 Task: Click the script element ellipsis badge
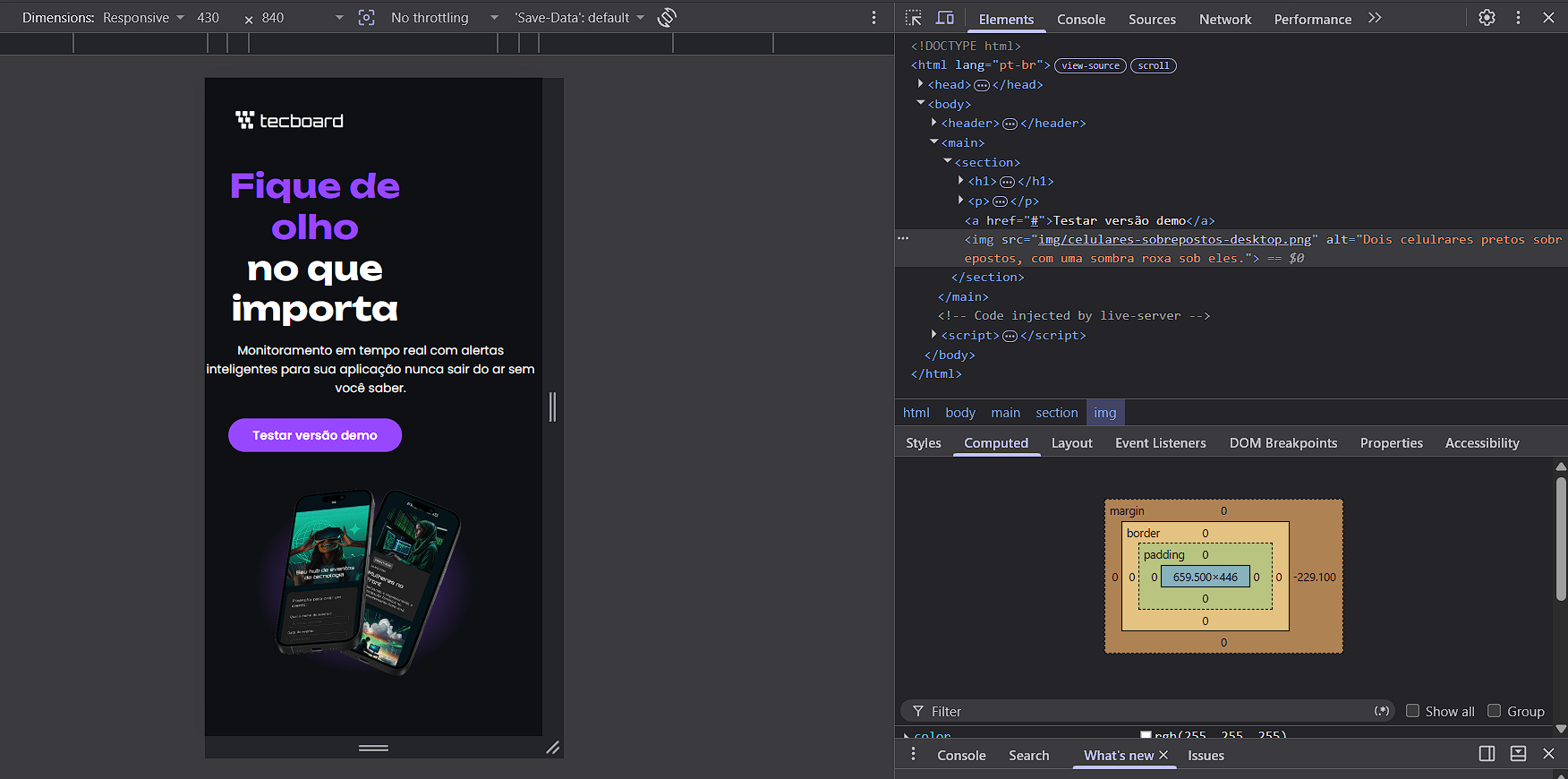(1010, 336)
